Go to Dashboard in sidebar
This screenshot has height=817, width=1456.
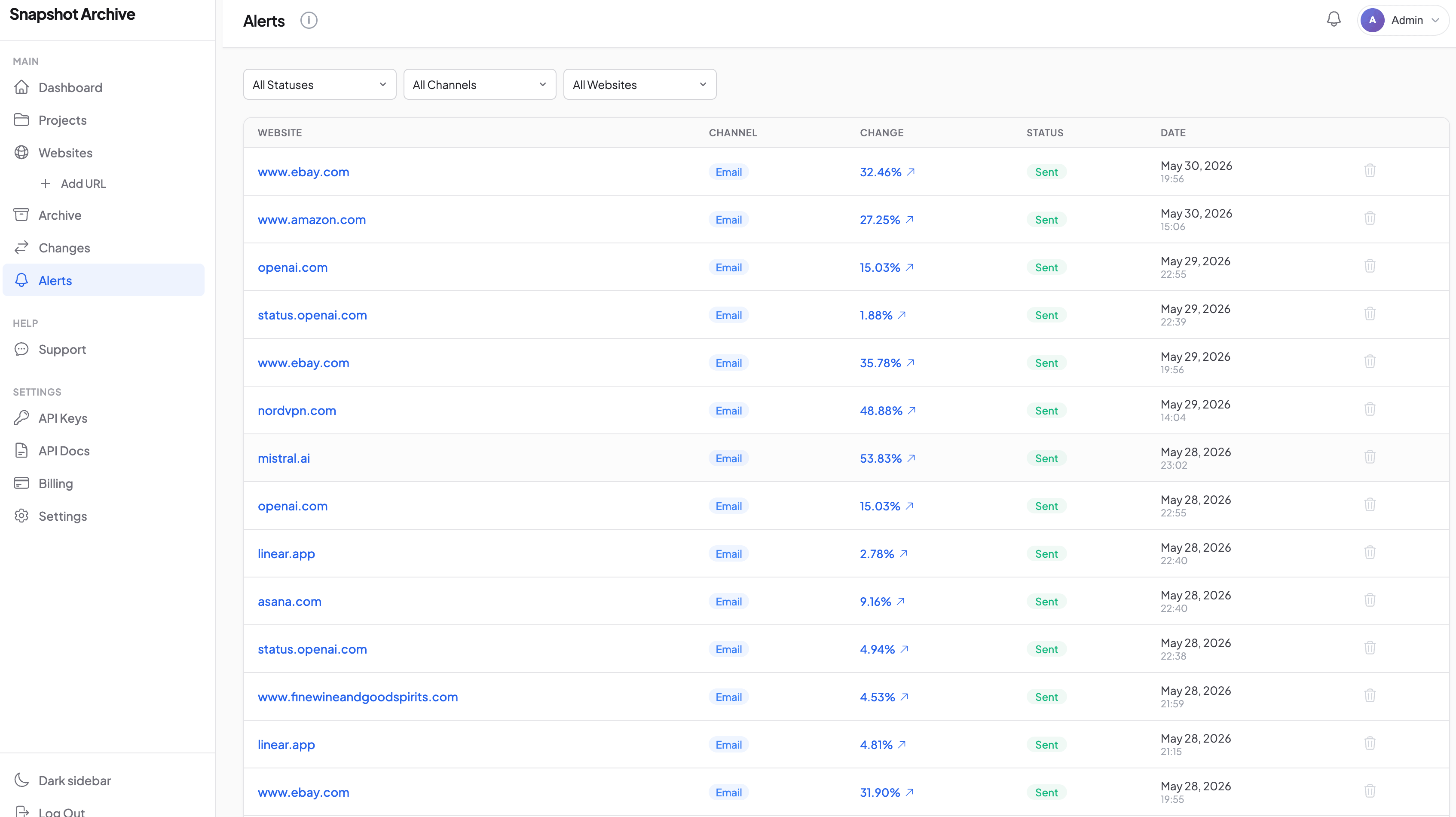tap(104, 88)
